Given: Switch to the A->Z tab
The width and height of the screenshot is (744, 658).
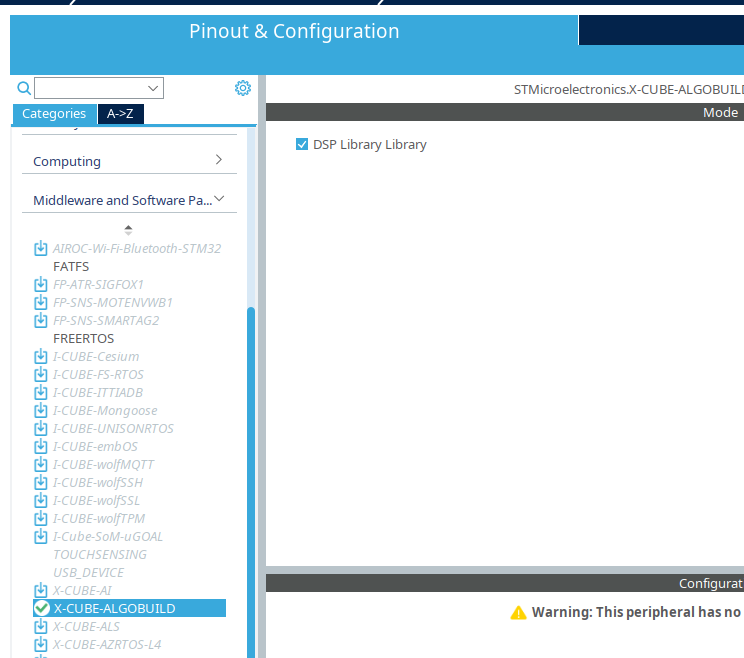Looking at the screenshot, I should pyautogui.click(x=121, y=114).
